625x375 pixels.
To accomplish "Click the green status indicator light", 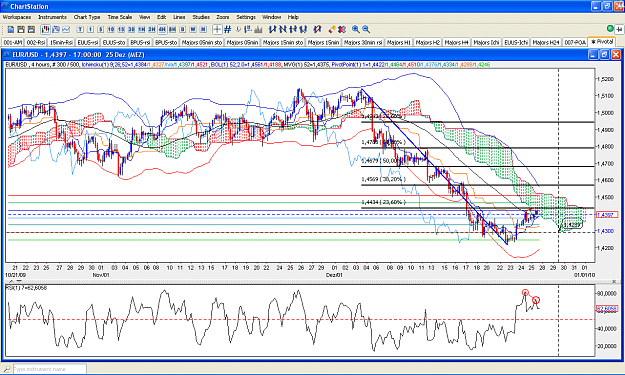I will (610, 29).
